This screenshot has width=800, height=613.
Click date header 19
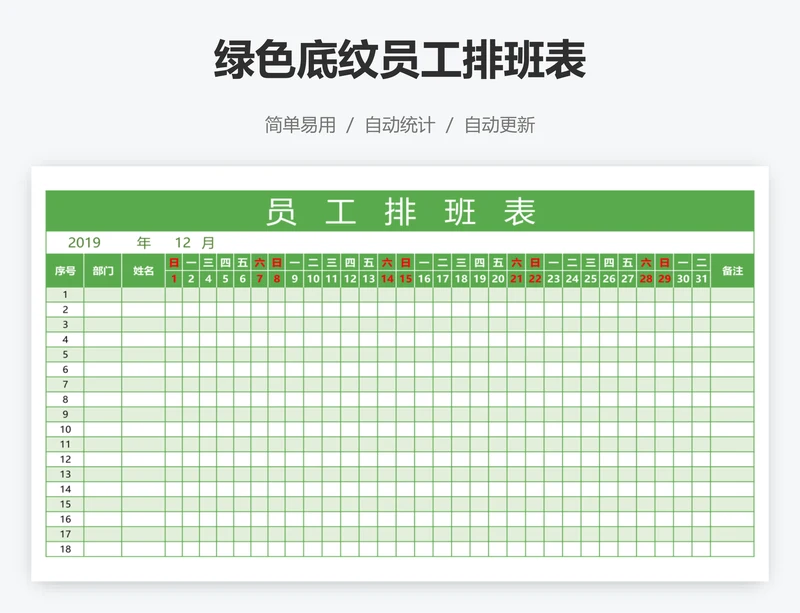479,279
